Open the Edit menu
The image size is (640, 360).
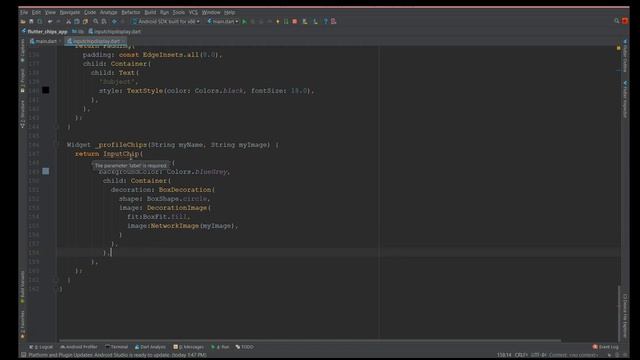(36, 12)
